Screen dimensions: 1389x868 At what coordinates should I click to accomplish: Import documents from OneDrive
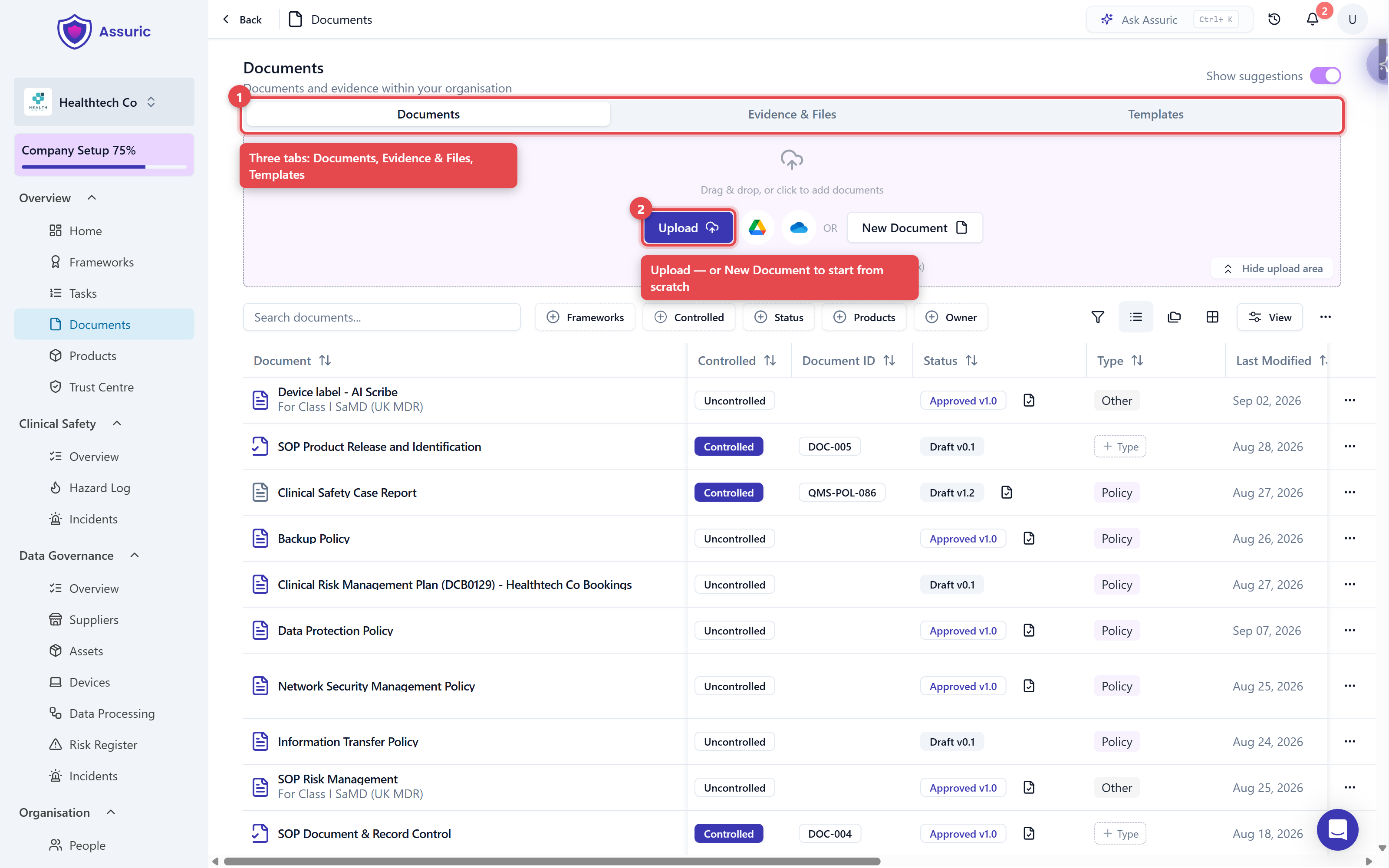pyautogui.click(x=798, y=228)
